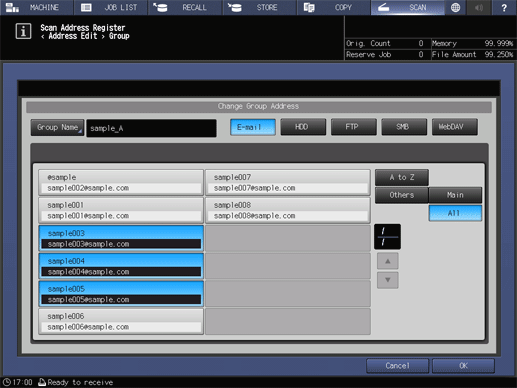
Task: Click the Others filter button
Action: (402, 195)
